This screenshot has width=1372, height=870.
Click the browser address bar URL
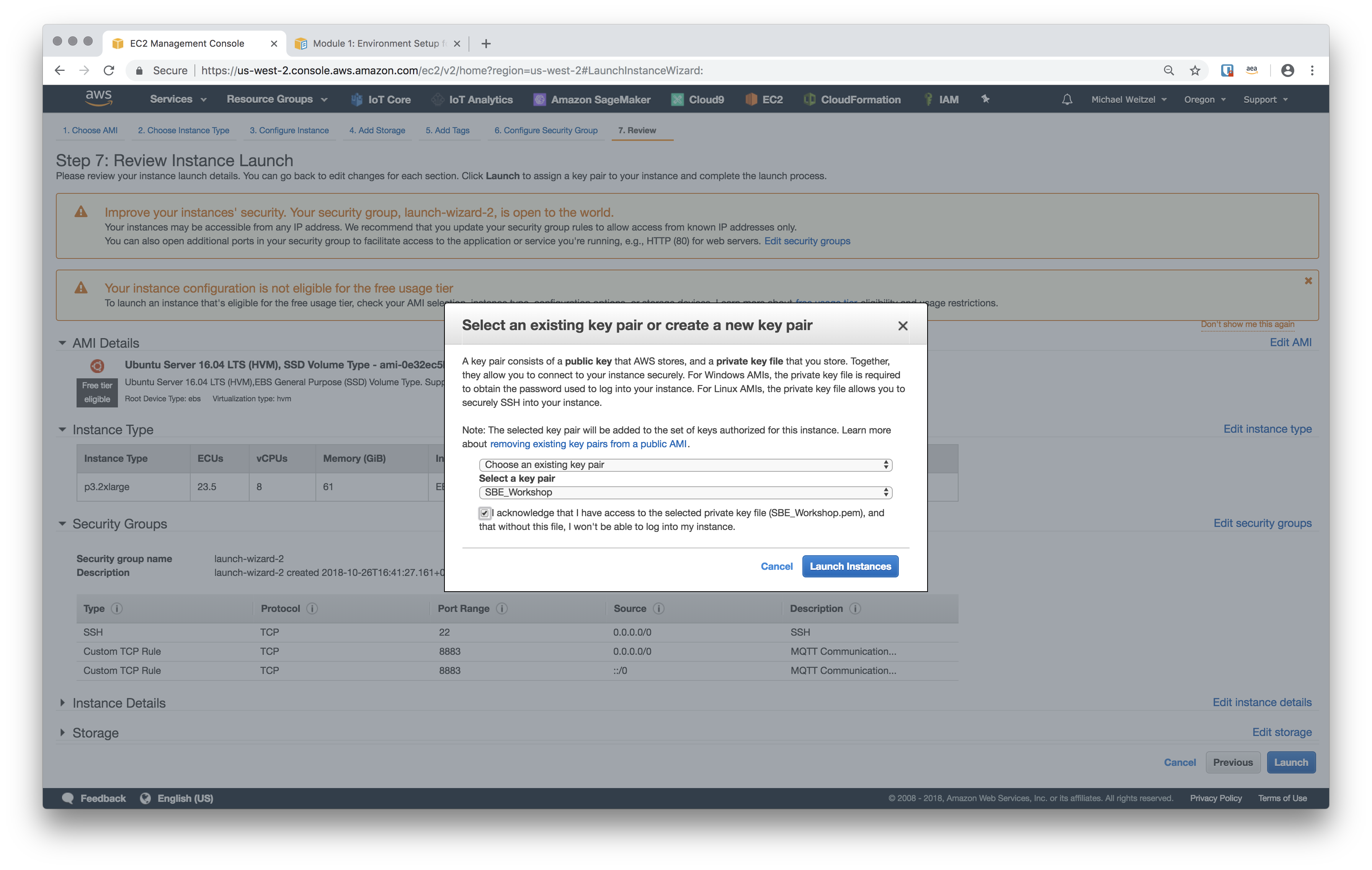coord(452,70)
